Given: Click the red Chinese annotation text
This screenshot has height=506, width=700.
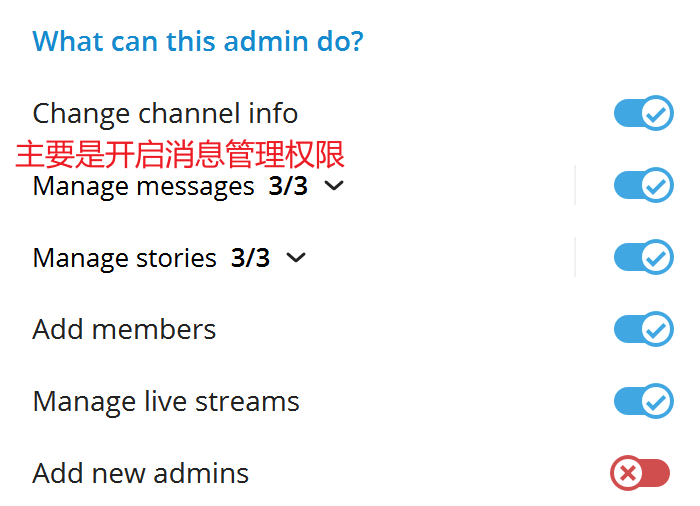Looking at the screenshot, I should click(180, 155).
